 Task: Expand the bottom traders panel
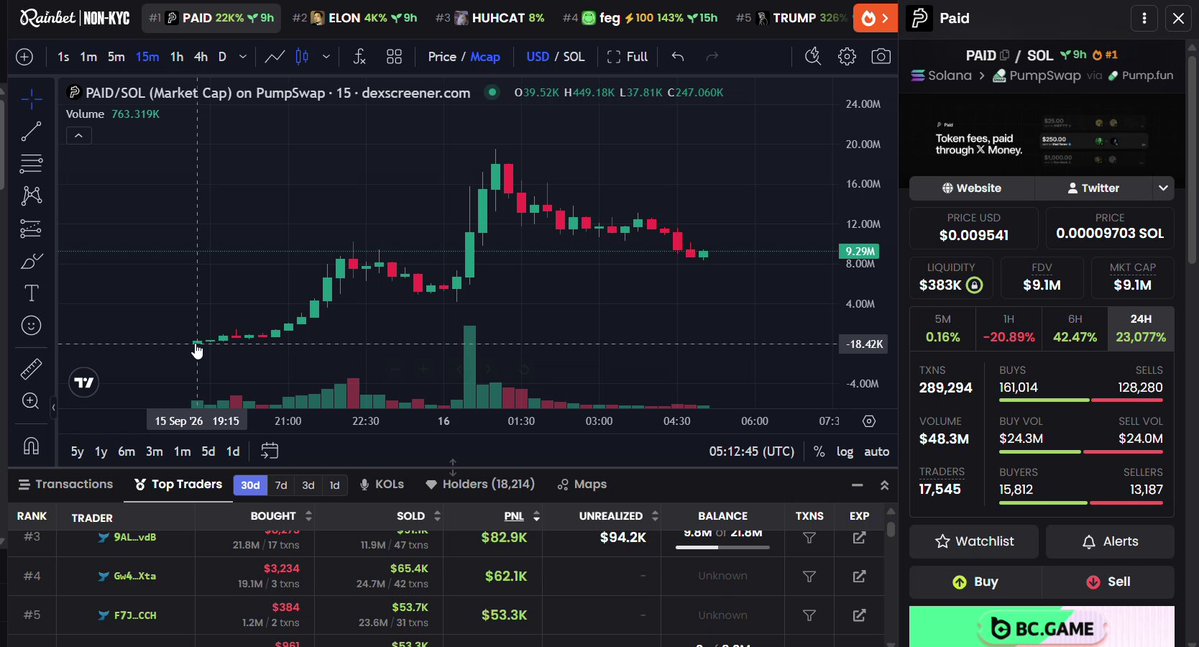pos(885,485)
